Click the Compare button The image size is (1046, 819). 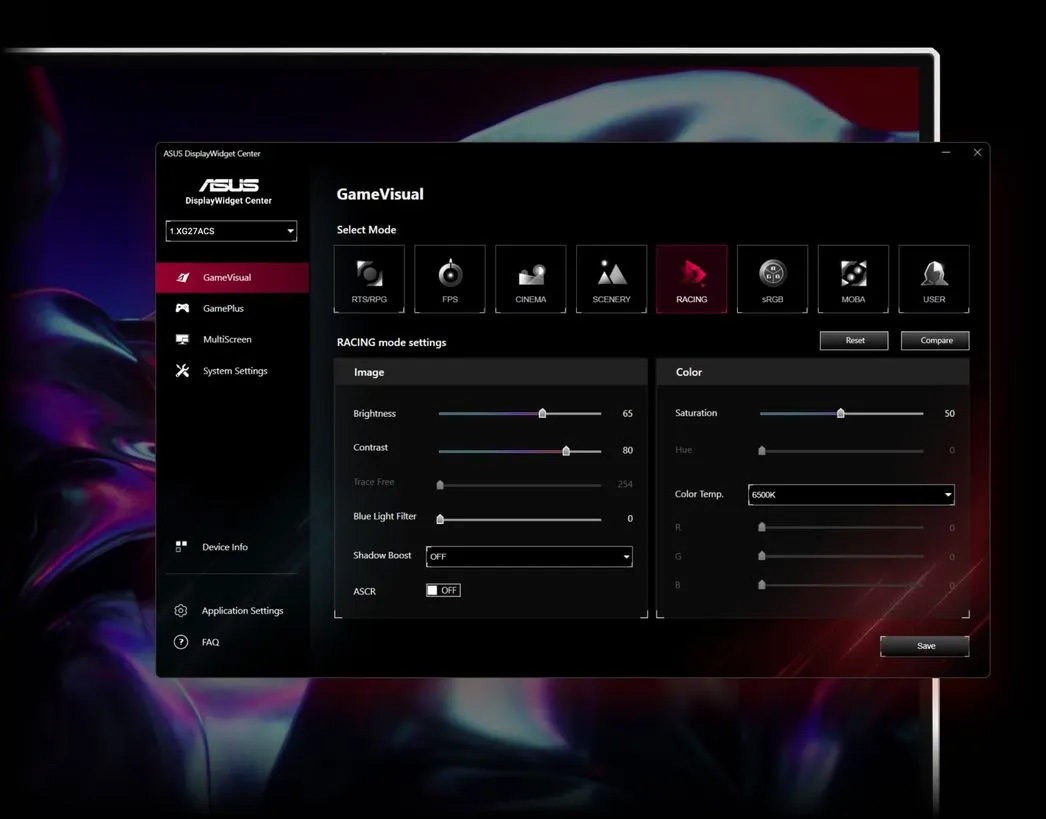[x=935, y=340]
